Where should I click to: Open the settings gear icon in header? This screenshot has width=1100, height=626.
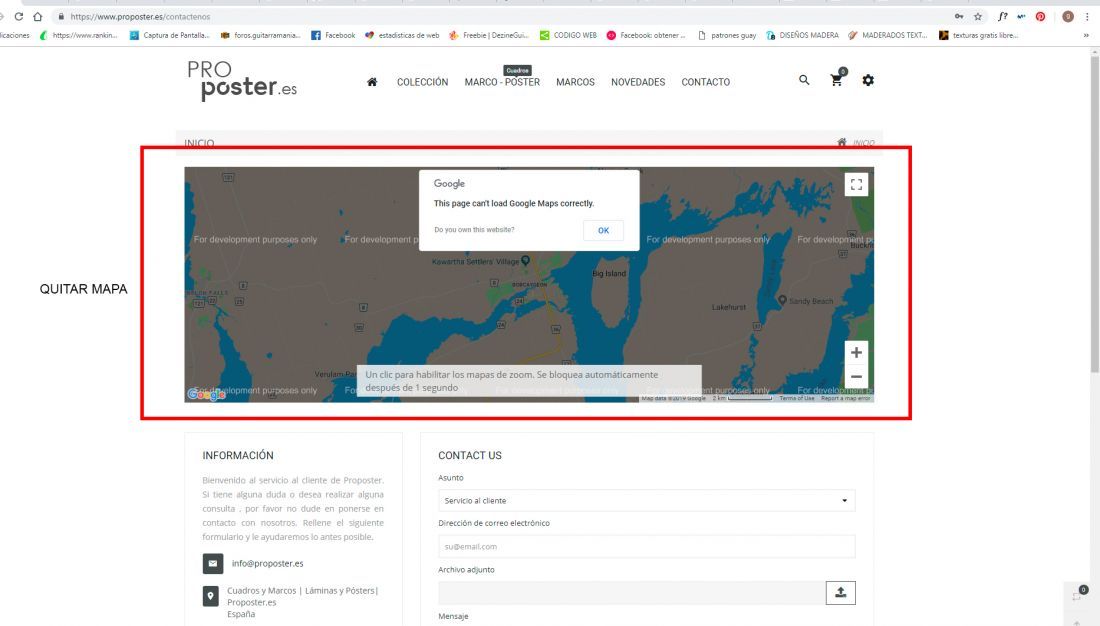click(868, 80)
